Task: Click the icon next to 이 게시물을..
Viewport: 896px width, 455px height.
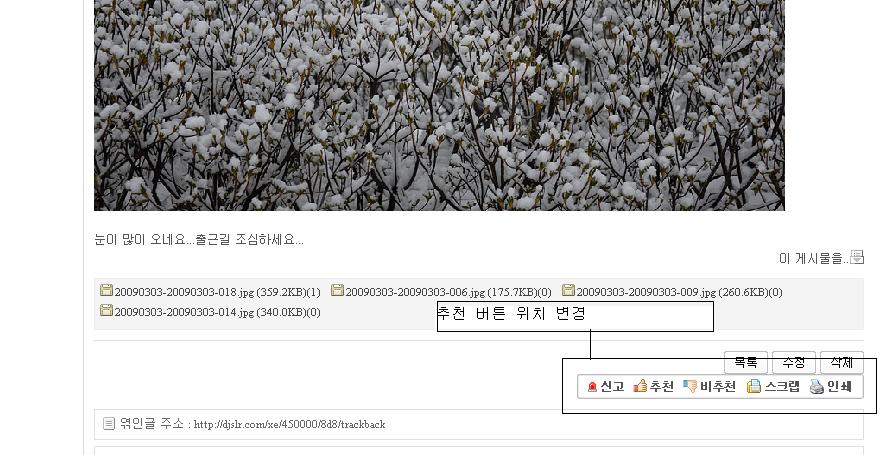Action: click(857, 257)
